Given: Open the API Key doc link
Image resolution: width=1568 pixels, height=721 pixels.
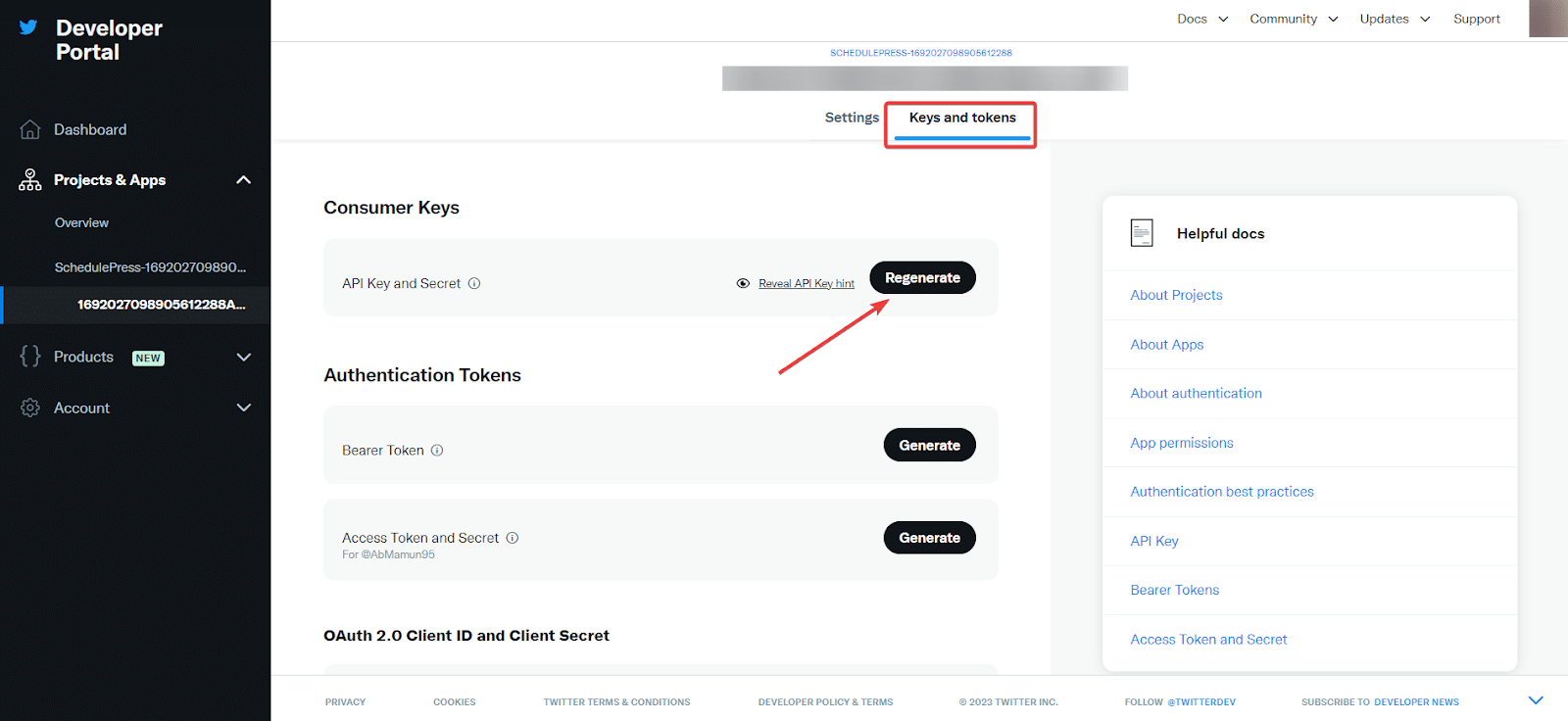Looking at the screenshot, I should pyautogui.click(x=1153, y=541).
